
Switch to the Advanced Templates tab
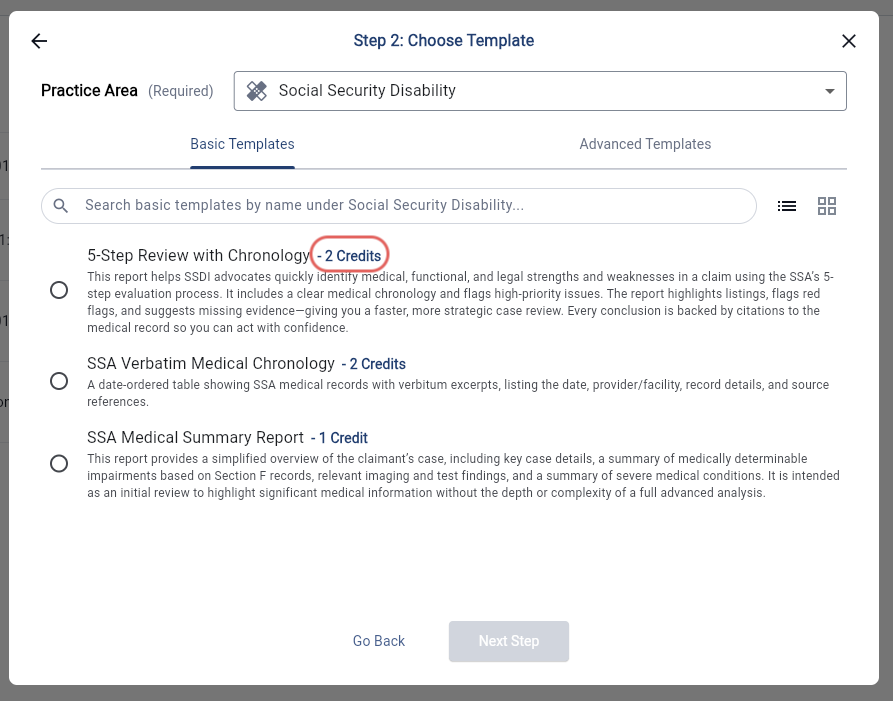645,144
